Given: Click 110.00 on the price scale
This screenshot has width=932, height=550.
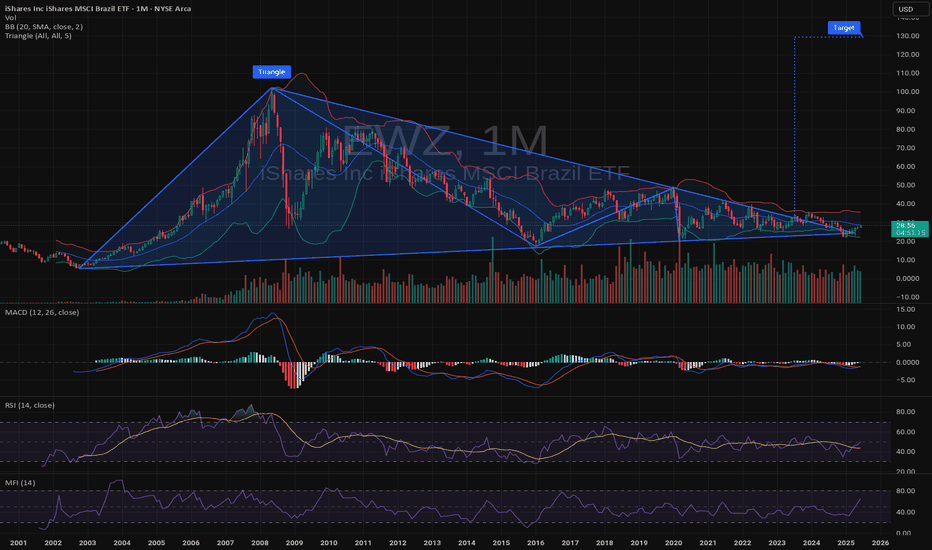Looking at the screenshot, I should 908,73.
